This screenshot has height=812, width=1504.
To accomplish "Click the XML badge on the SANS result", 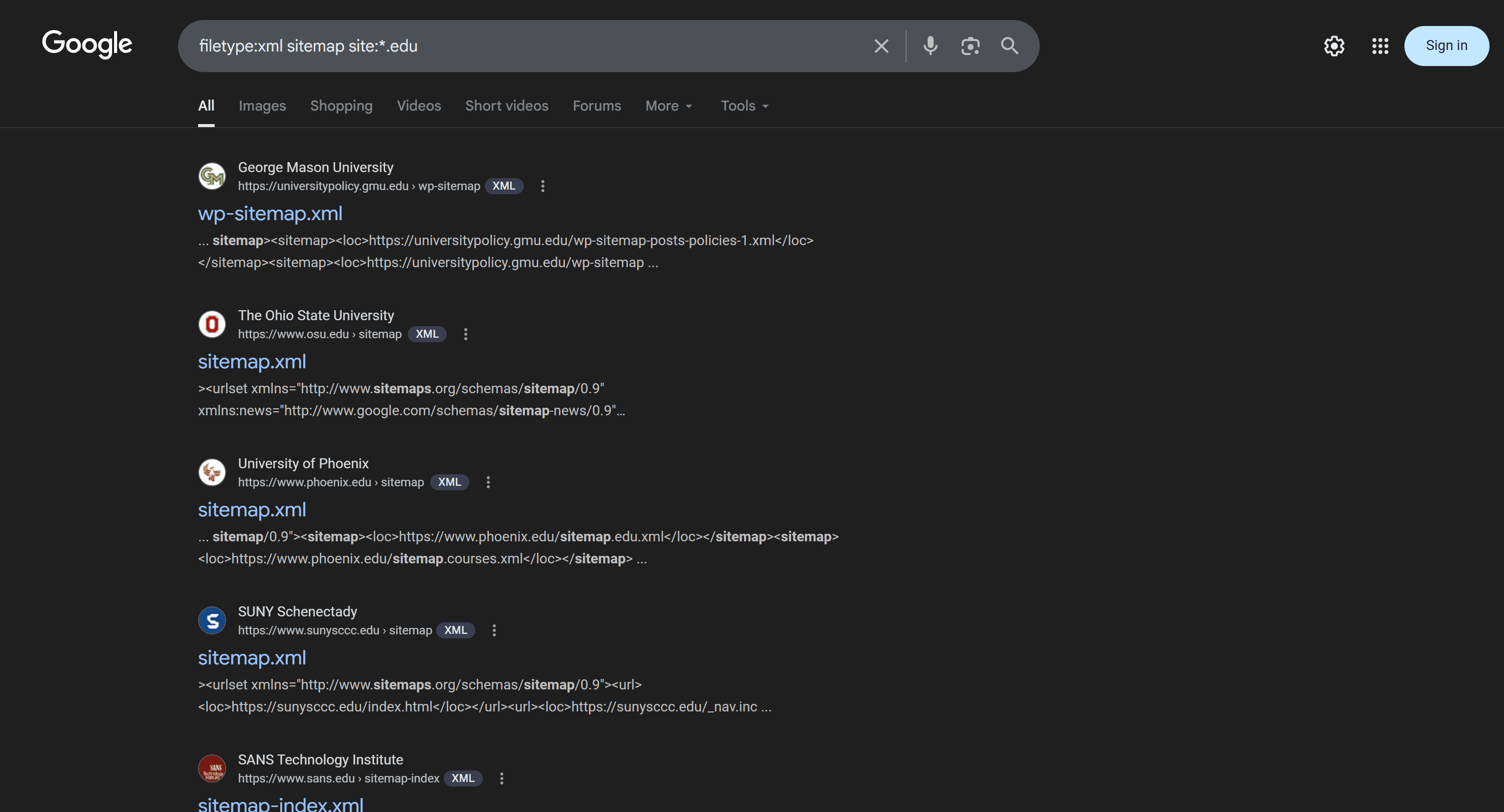I will click(463, 778).
